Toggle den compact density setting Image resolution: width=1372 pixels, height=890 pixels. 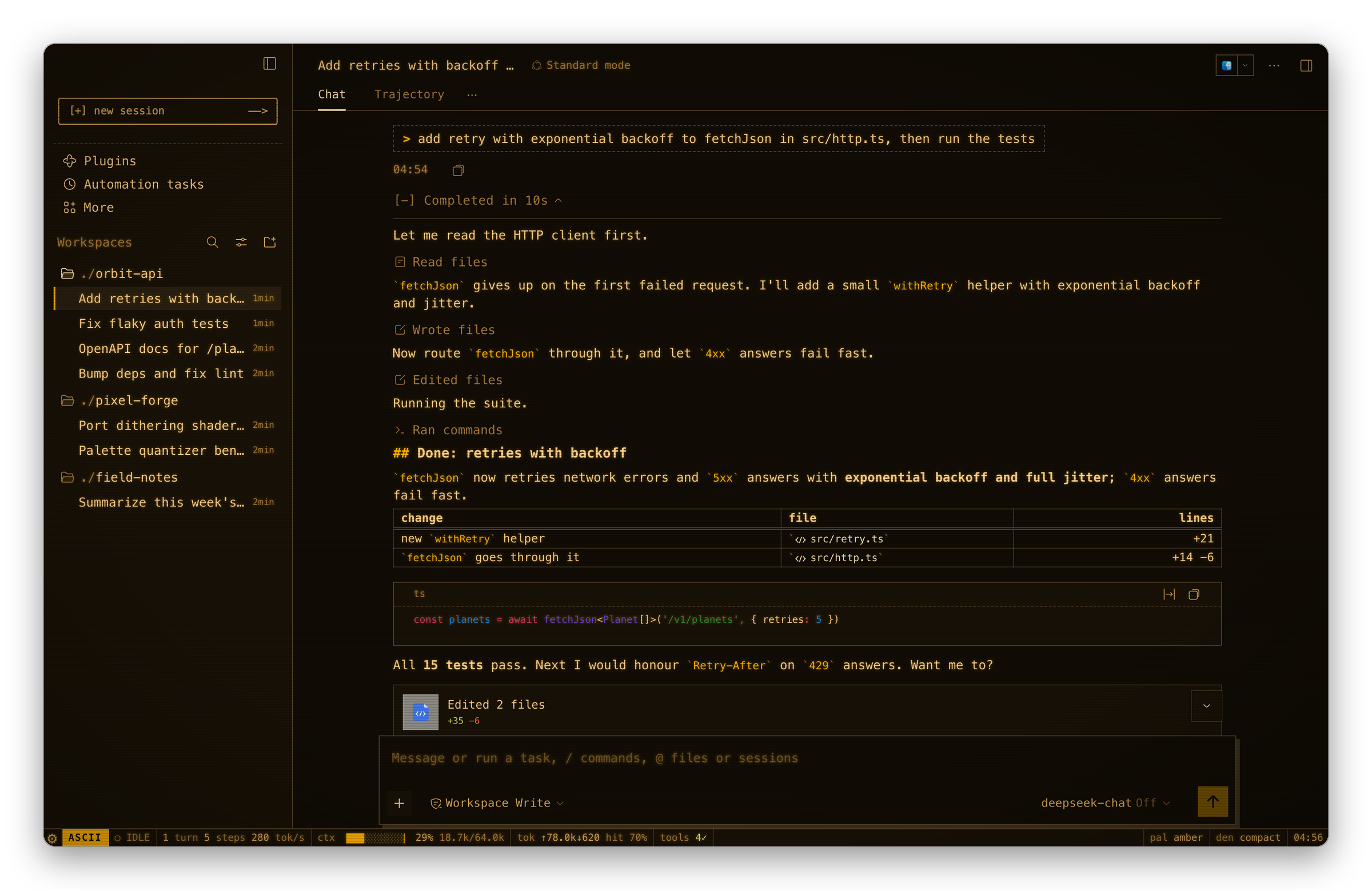coord(1247,837)
